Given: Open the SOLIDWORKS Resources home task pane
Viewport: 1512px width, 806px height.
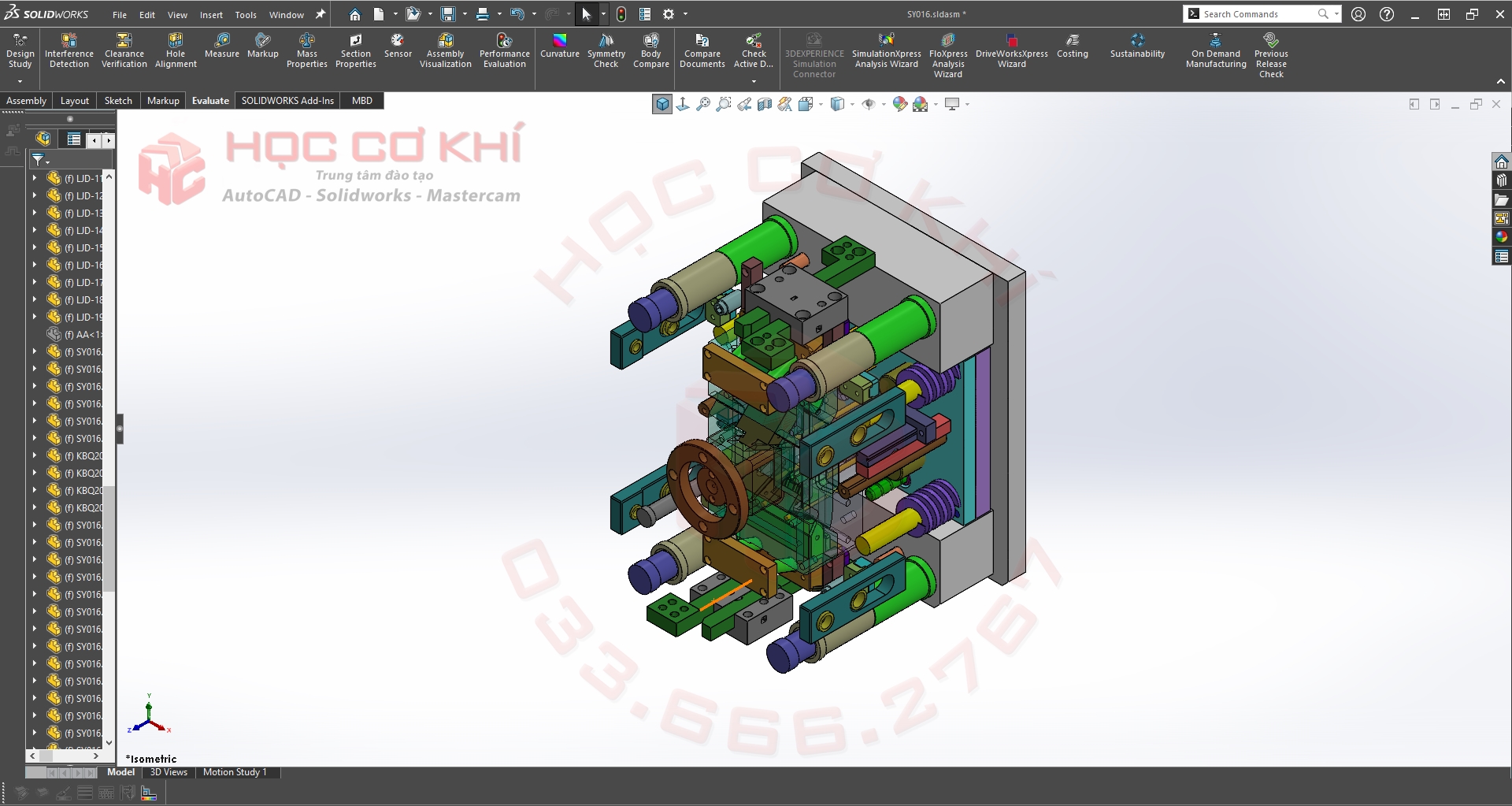Looking at the screenshot, I should pos(1502,162).
